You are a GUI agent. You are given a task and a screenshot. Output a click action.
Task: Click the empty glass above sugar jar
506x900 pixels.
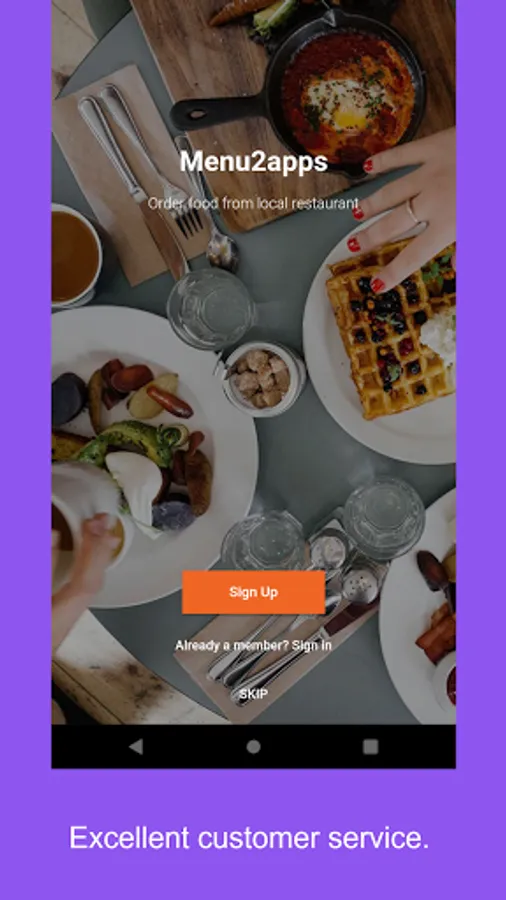[x=211, y=310]
